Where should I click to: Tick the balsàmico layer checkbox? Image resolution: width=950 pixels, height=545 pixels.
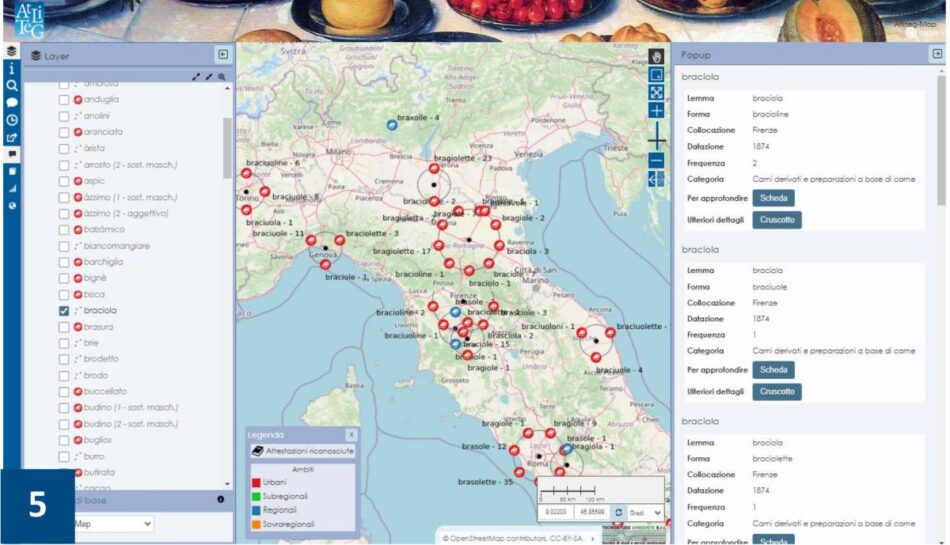64,229
